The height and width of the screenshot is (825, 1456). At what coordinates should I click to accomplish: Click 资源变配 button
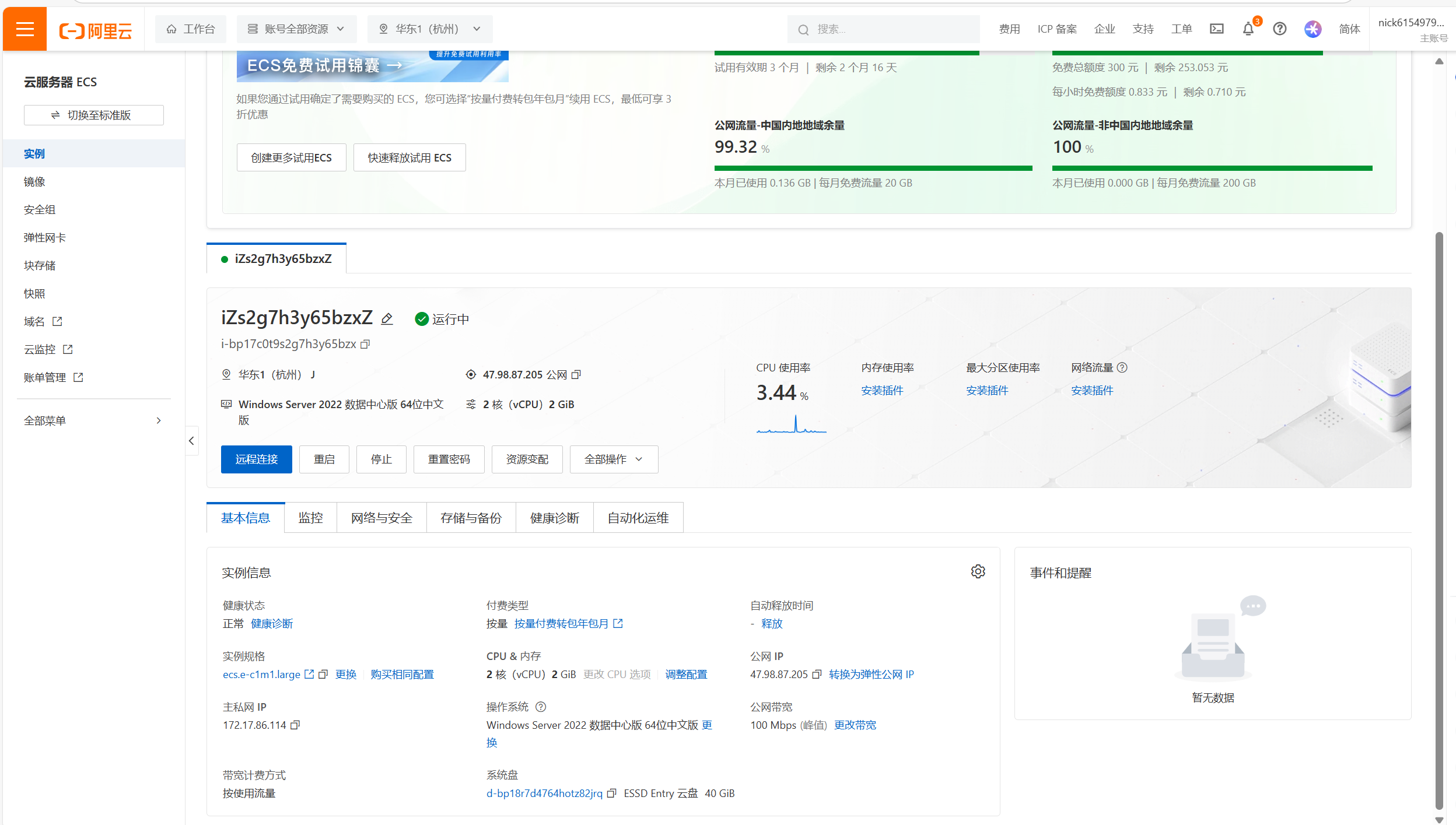[x=527, y=459]
